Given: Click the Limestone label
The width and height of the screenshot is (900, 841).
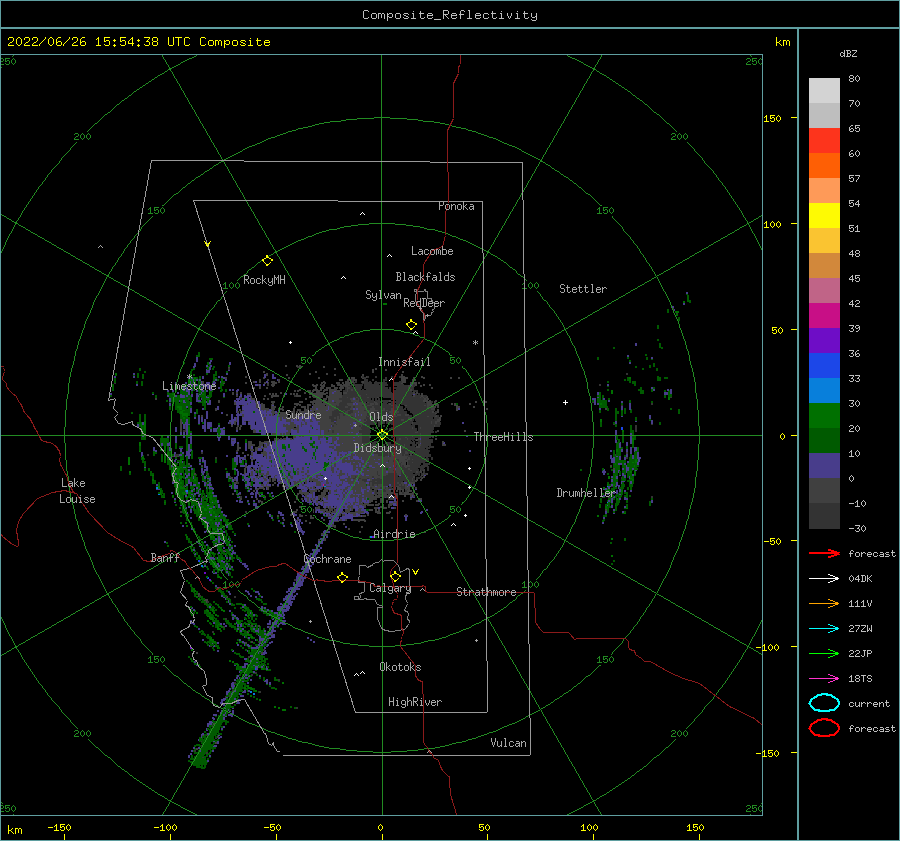Looking at the screenshot, I should (x=189, y=386).
